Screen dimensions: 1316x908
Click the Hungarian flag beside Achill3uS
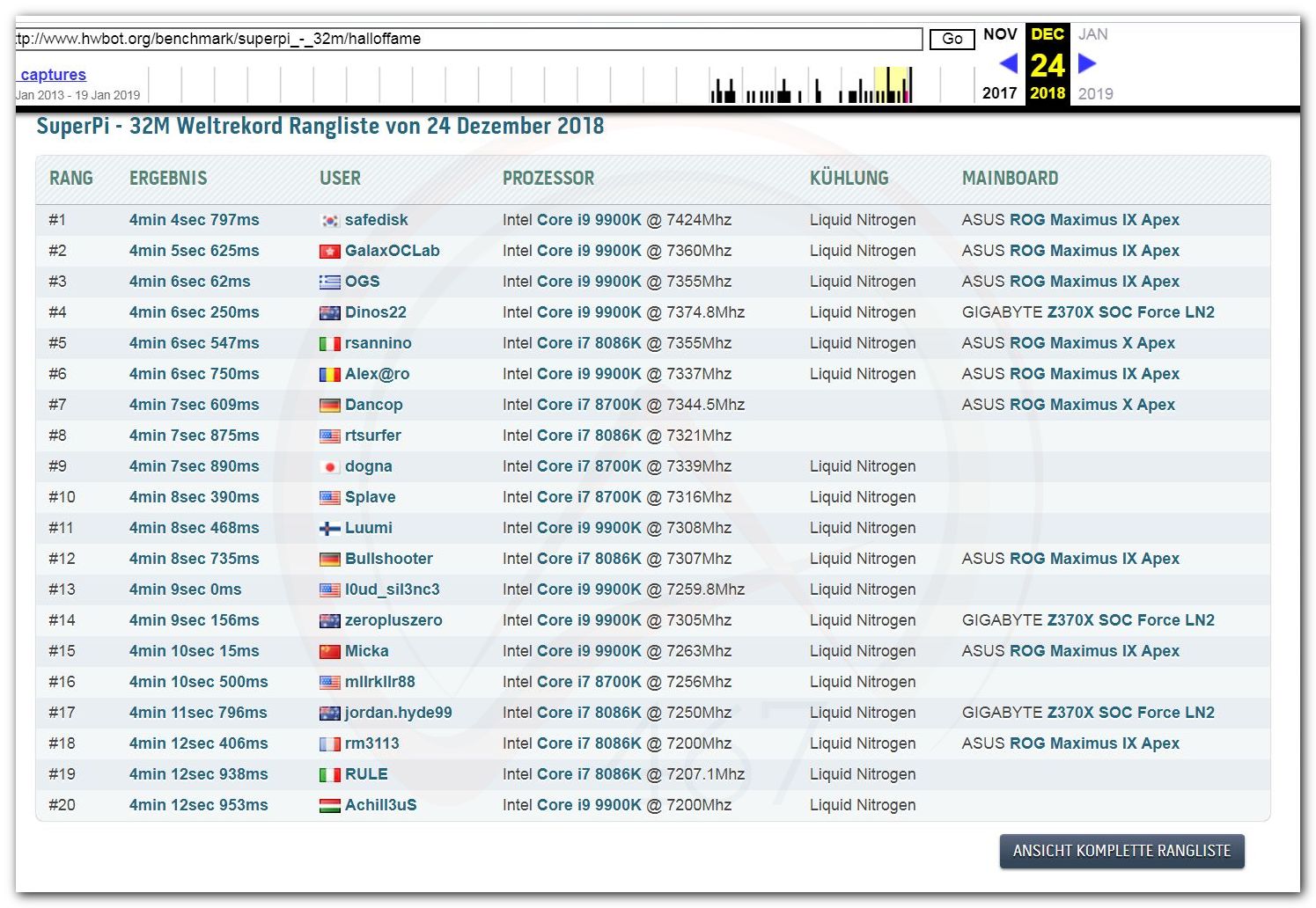point(329,806)
